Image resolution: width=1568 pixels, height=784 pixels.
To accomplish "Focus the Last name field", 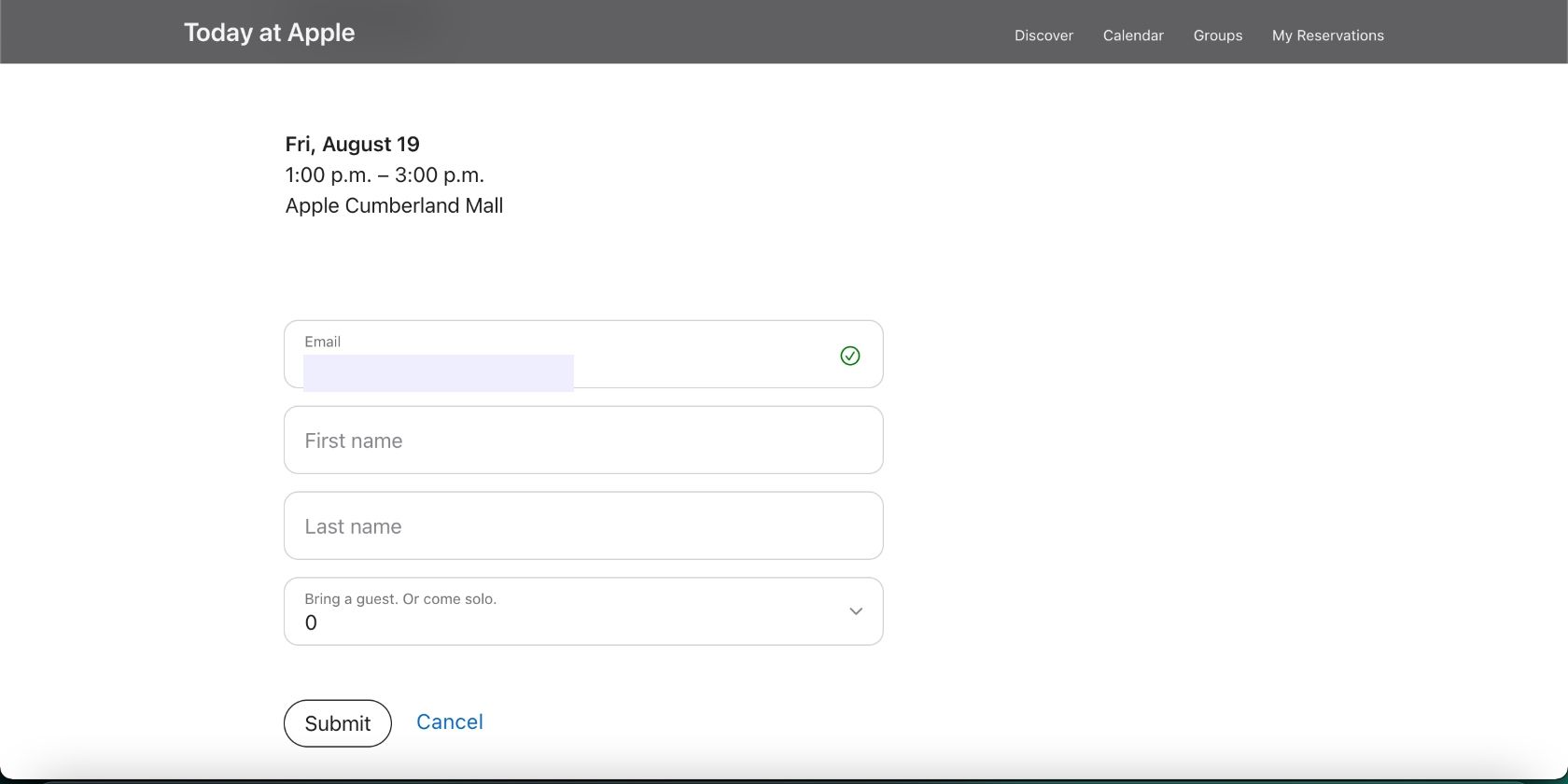I will coord(583,526).
